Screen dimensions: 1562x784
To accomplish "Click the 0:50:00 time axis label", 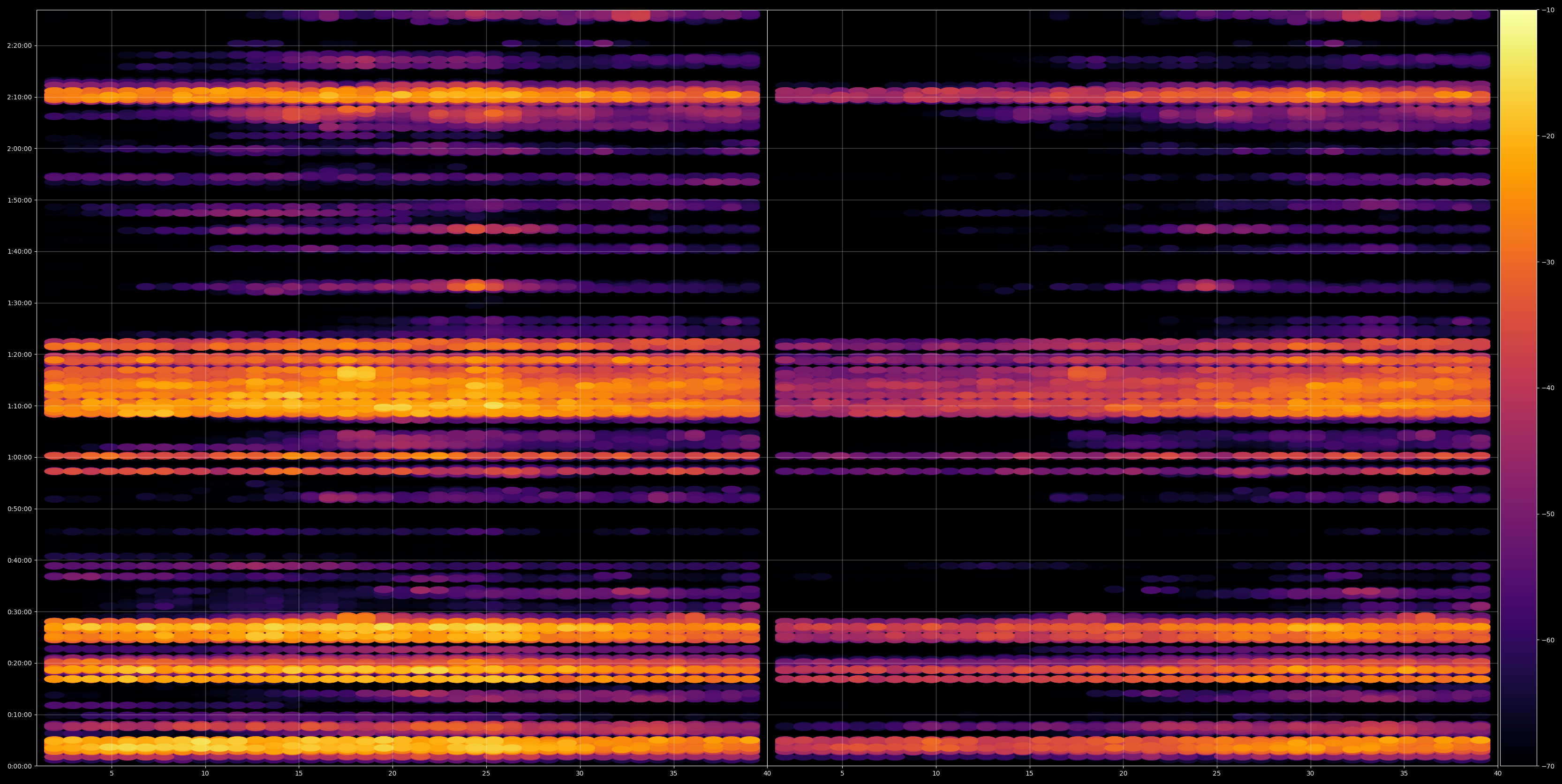I will click(x=19, y=509).
